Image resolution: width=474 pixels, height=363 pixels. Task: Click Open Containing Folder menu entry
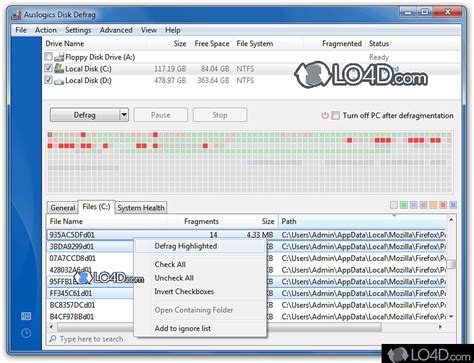200,310
